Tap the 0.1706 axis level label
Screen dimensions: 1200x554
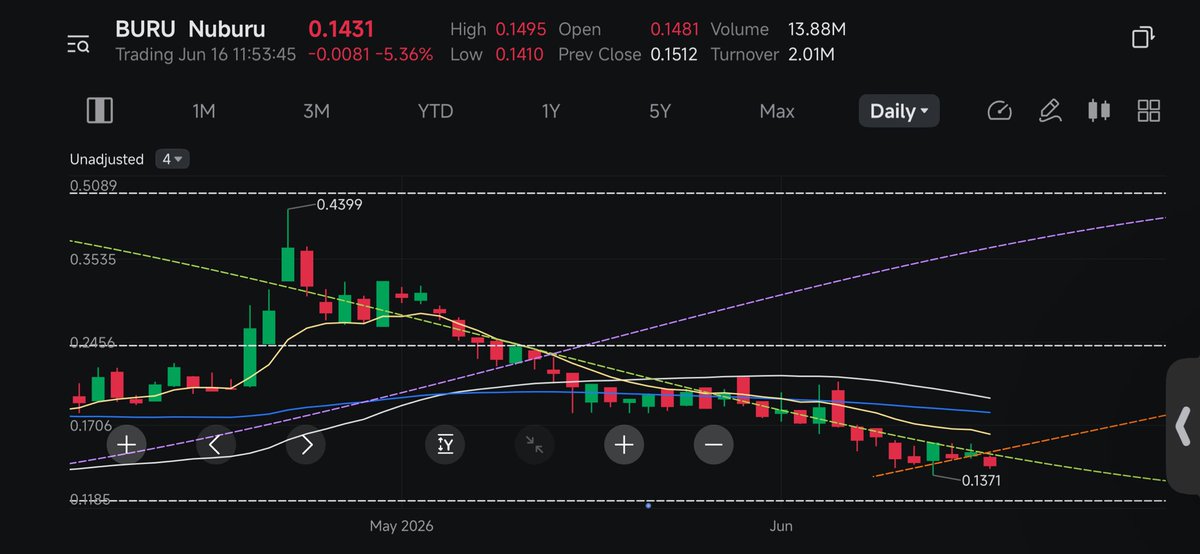pos(93,426)
